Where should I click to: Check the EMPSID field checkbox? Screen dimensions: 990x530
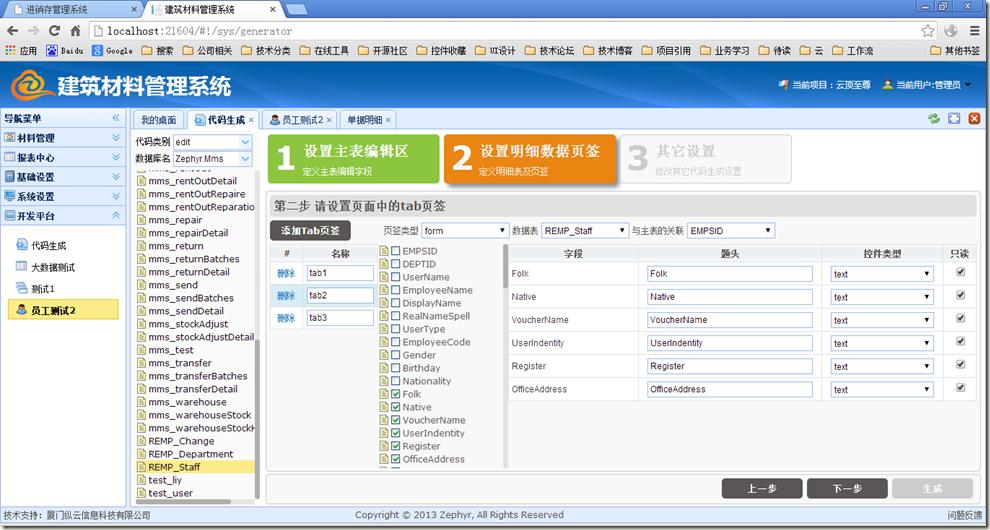(397, 251)
